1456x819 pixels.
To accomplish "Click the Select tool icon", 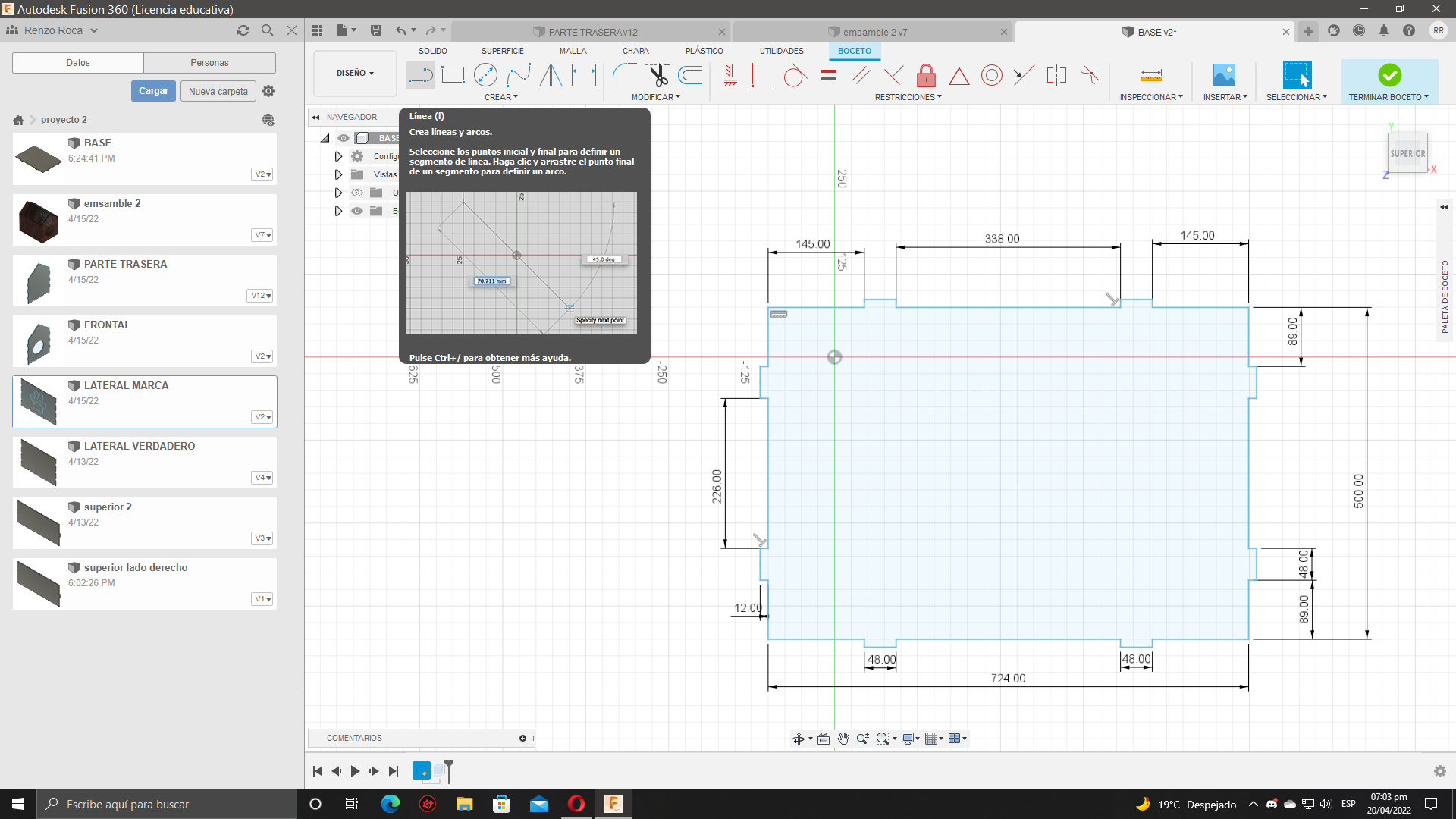I will (x=1297, y=75).
